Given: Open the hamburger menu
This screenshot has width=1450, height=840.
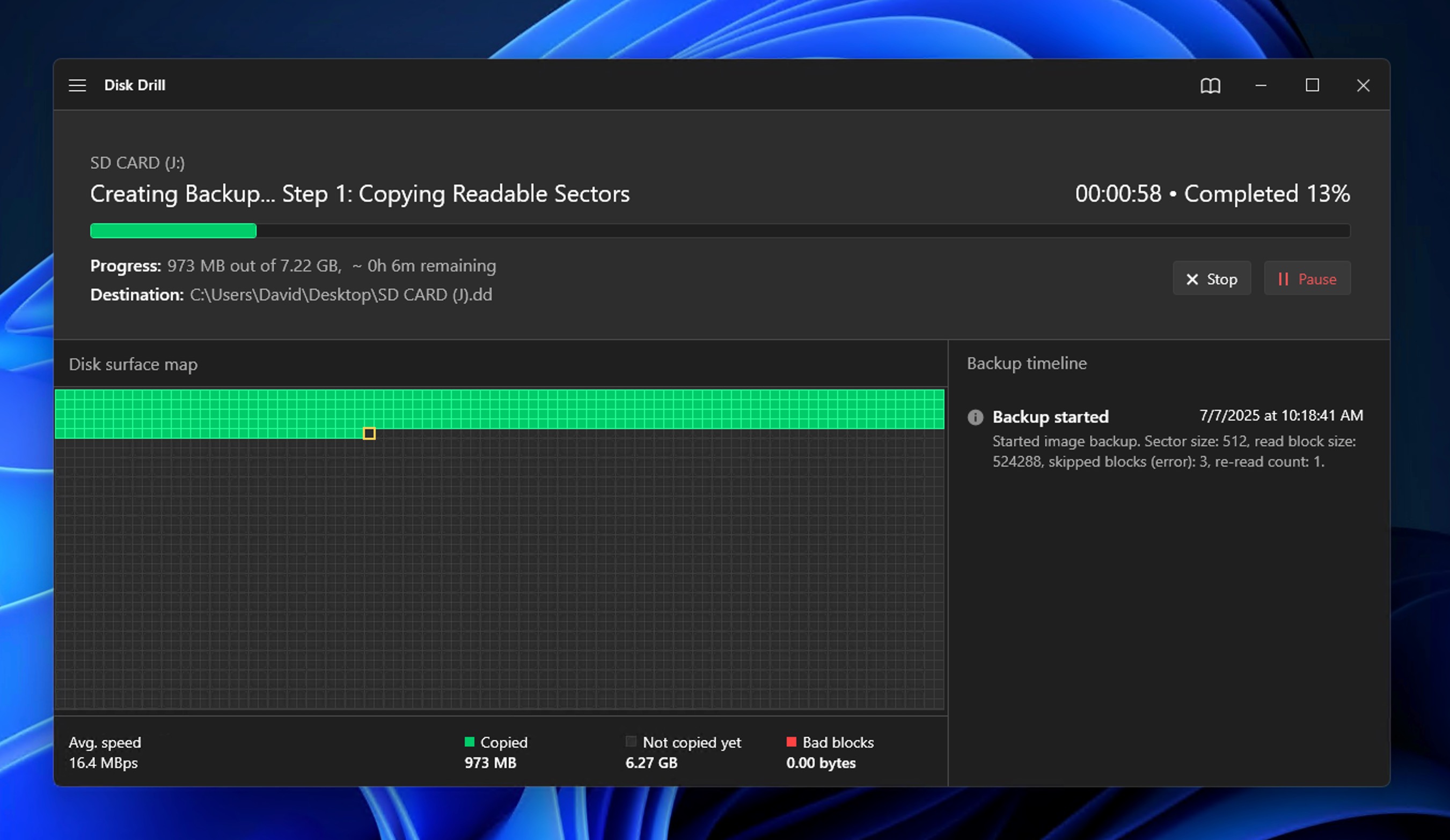Looking at the screenshot, I should click(x=77, y=86).
